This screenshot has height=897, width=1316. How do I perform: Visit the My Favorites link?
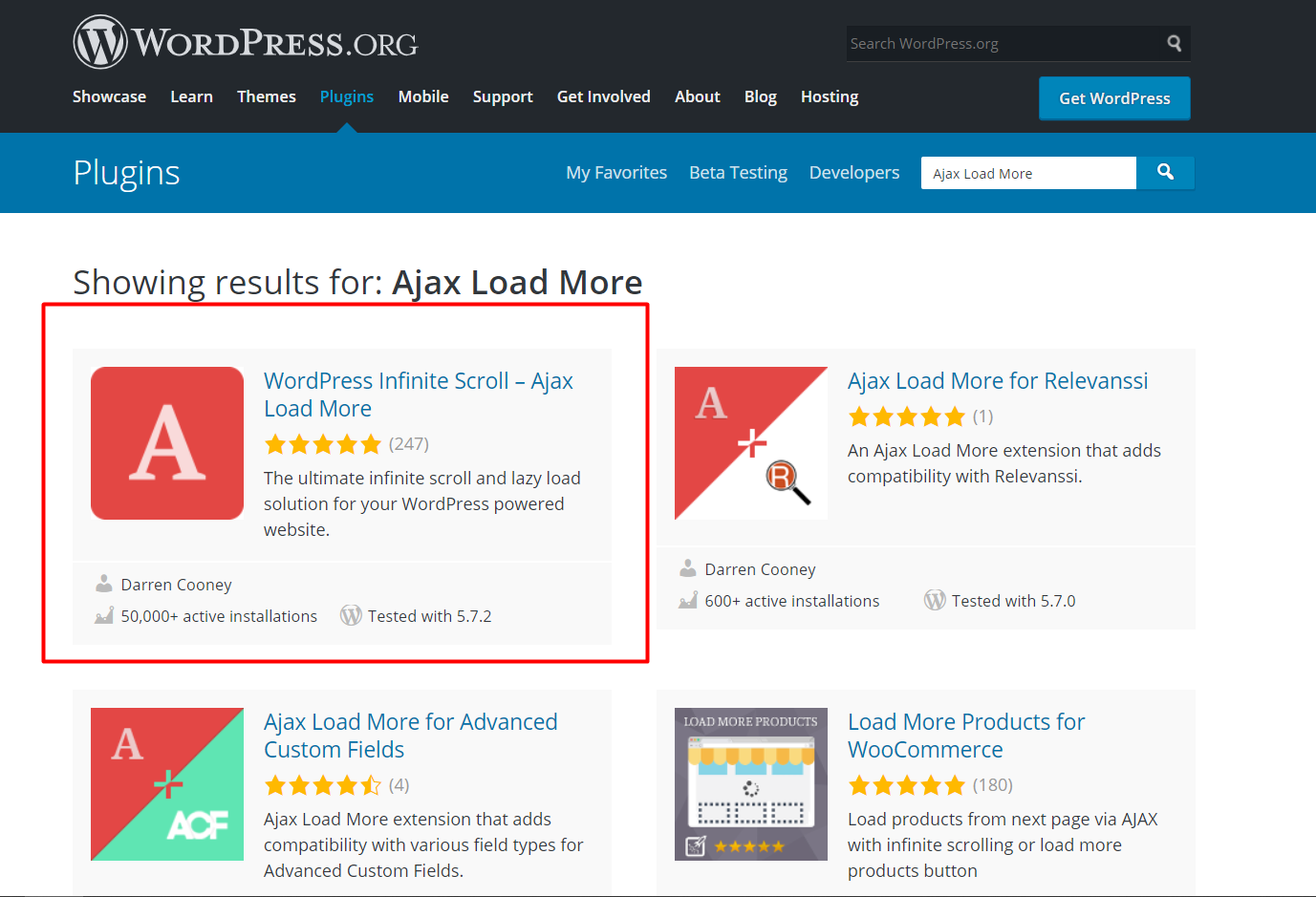(x=615, y=173)
